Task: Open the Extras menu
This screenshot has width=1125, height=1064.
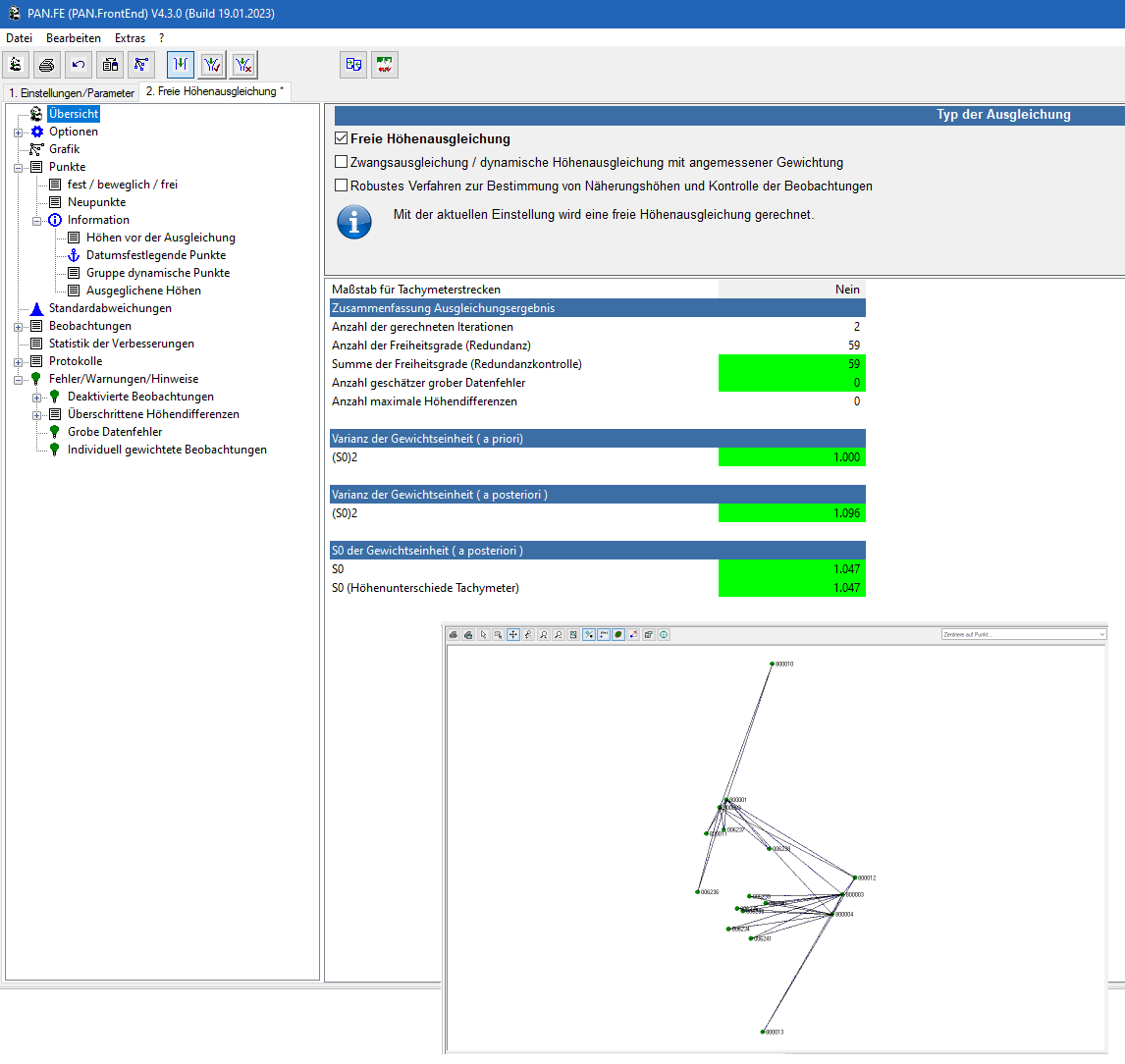Action: pos(130,38)
